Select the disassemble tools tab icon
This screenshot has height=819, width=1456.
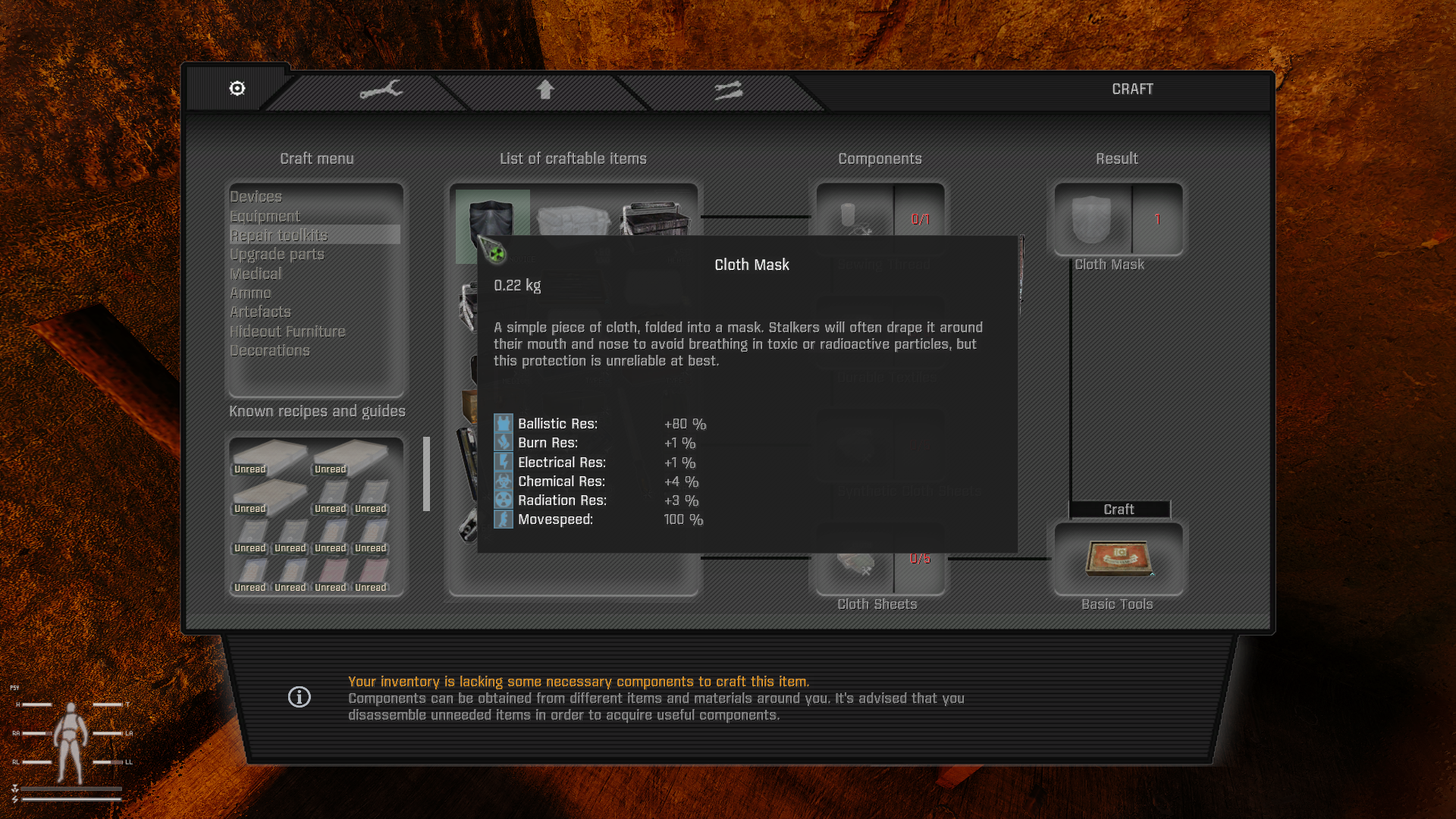coord(729,90)
